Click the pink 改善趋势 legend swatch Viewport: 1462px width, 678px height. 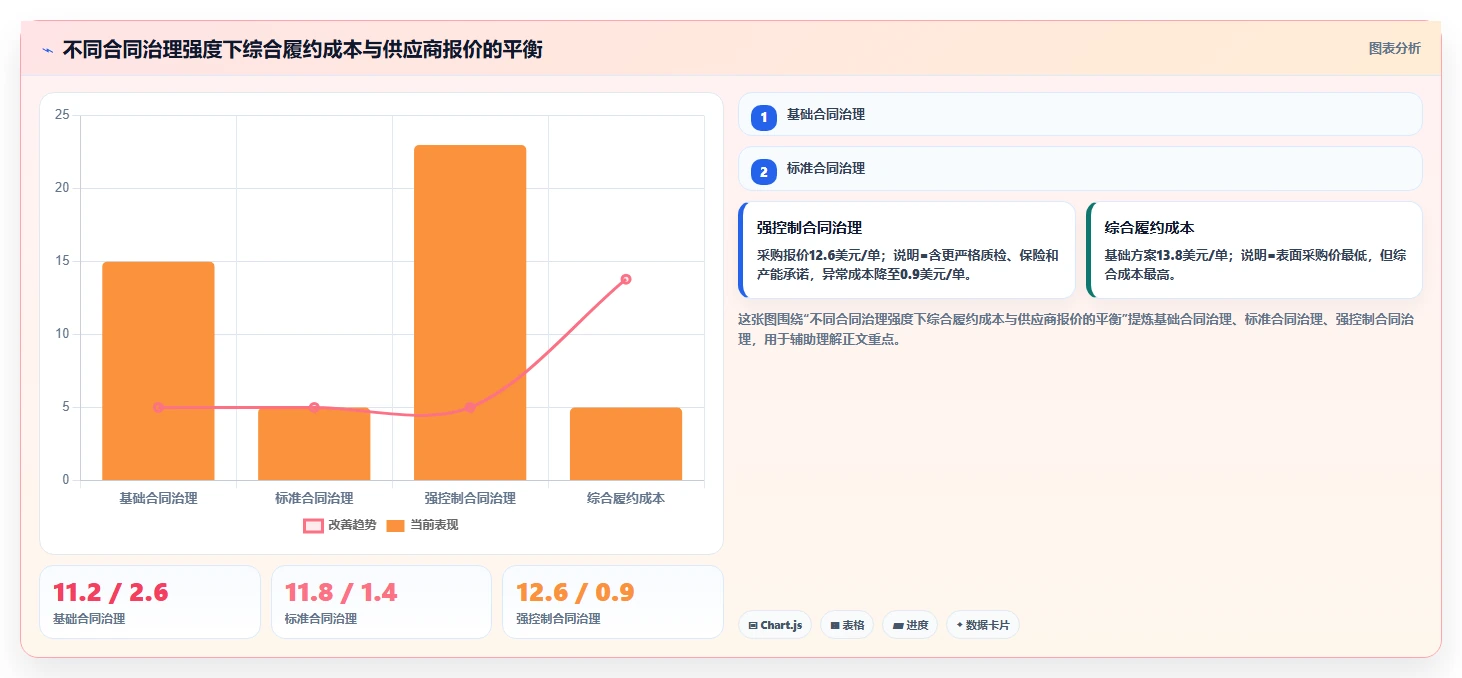[313, 525]
